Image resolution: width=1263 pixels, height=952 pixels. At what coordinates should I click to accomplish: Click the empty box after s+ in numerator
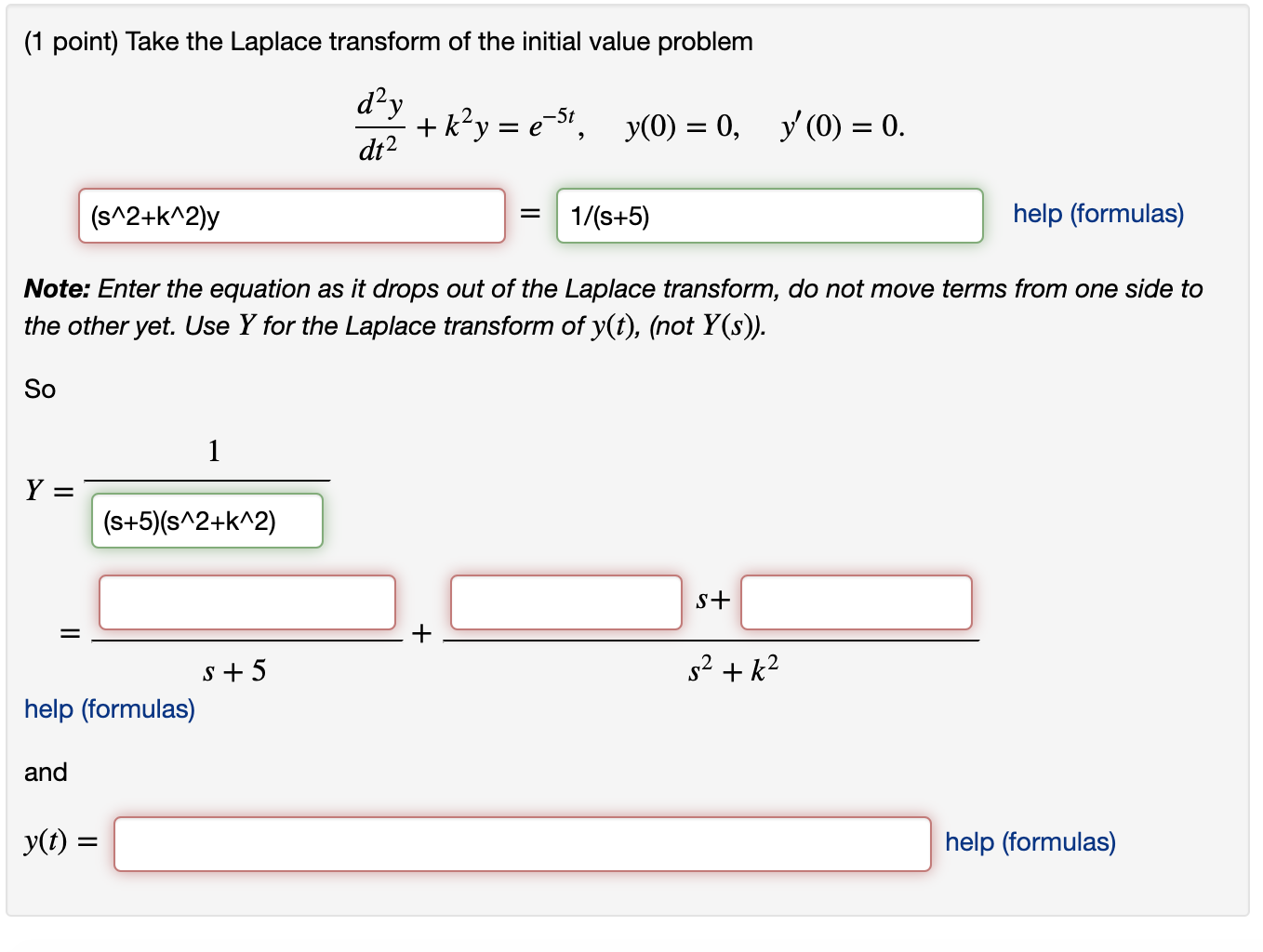(856, 602)
